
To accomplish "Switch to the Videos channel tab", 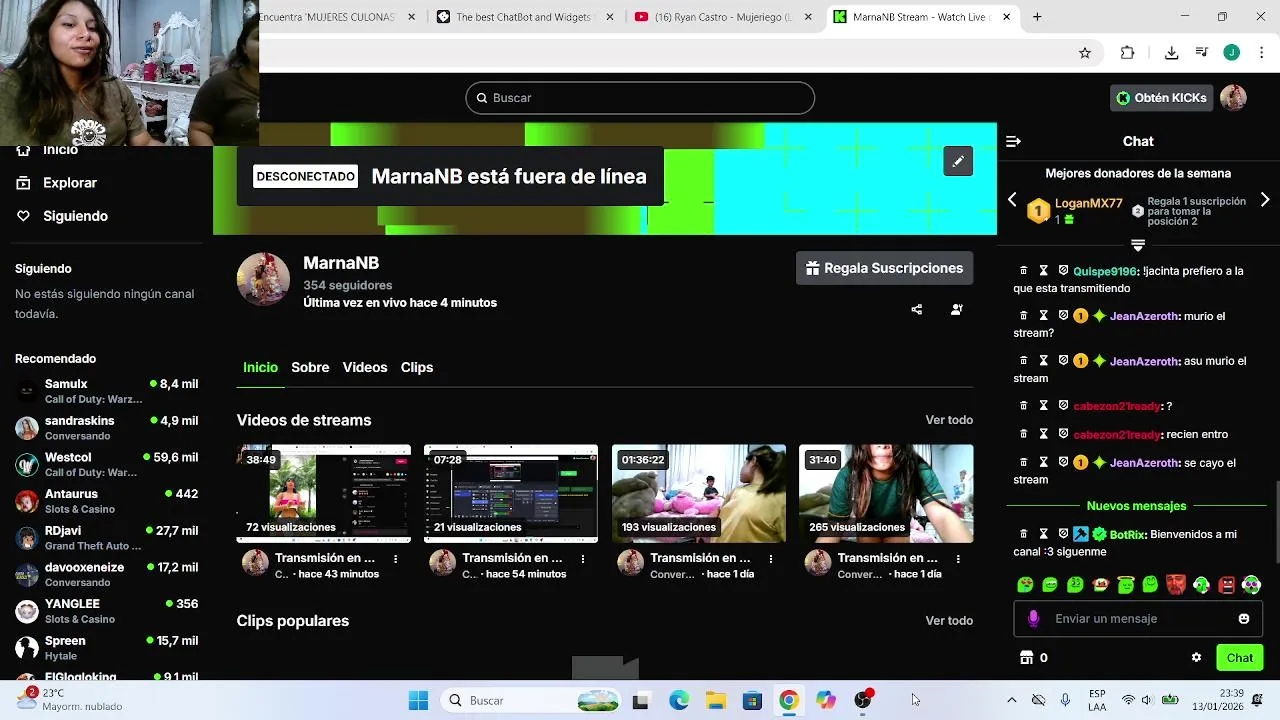I will pyautogui.click(x=365, y=367).
